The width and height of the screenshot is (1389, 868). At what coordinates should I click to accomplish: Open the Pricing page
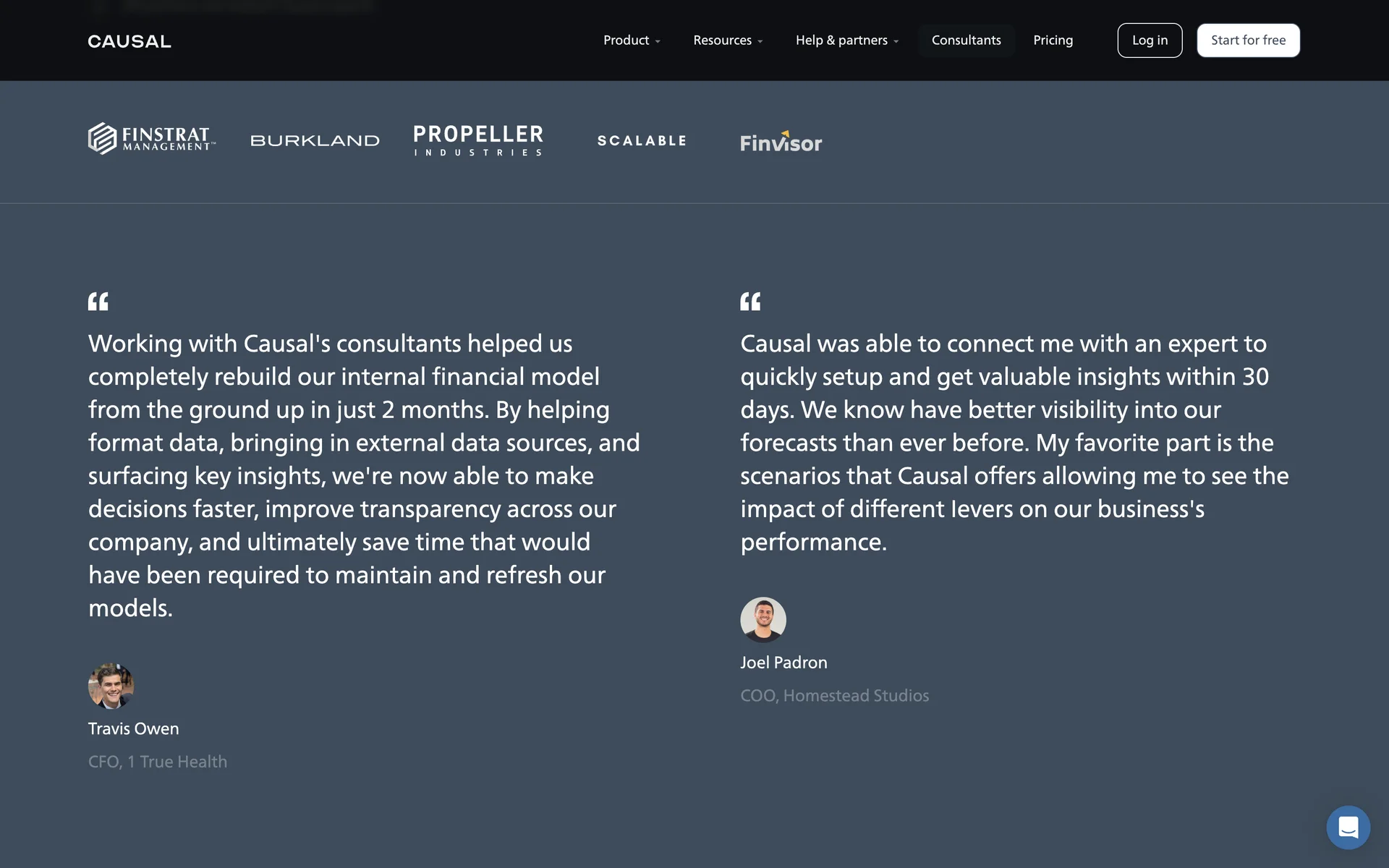tap(1053, 41)
